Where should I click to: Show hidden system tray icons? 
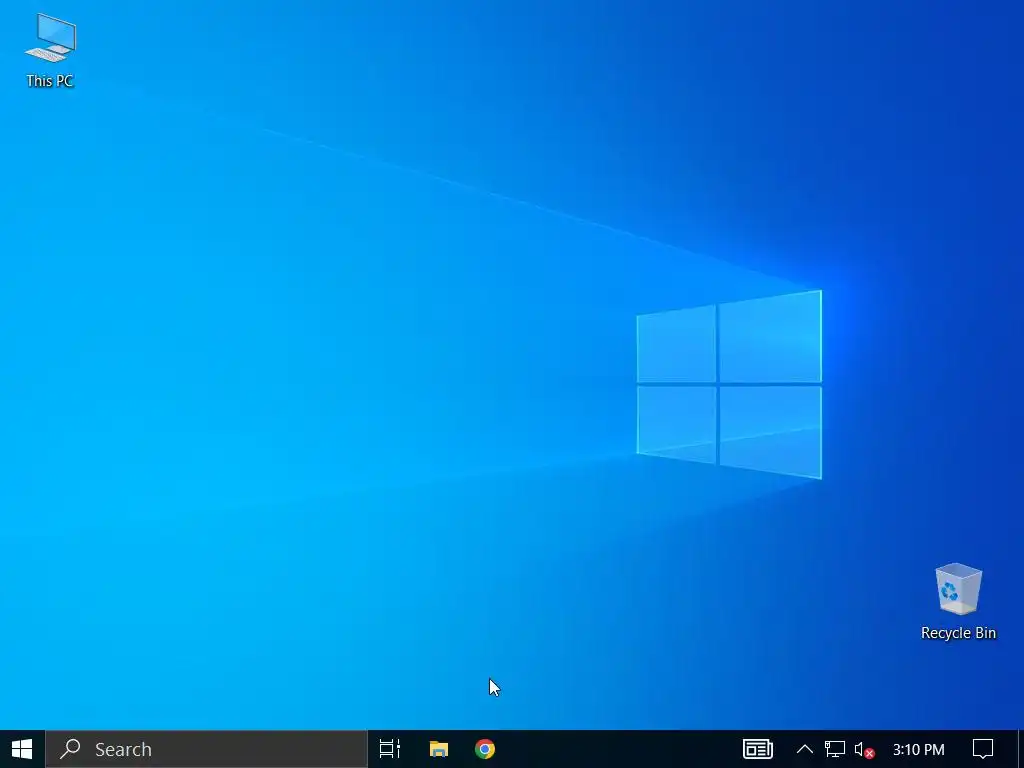(x=805, y=749)
